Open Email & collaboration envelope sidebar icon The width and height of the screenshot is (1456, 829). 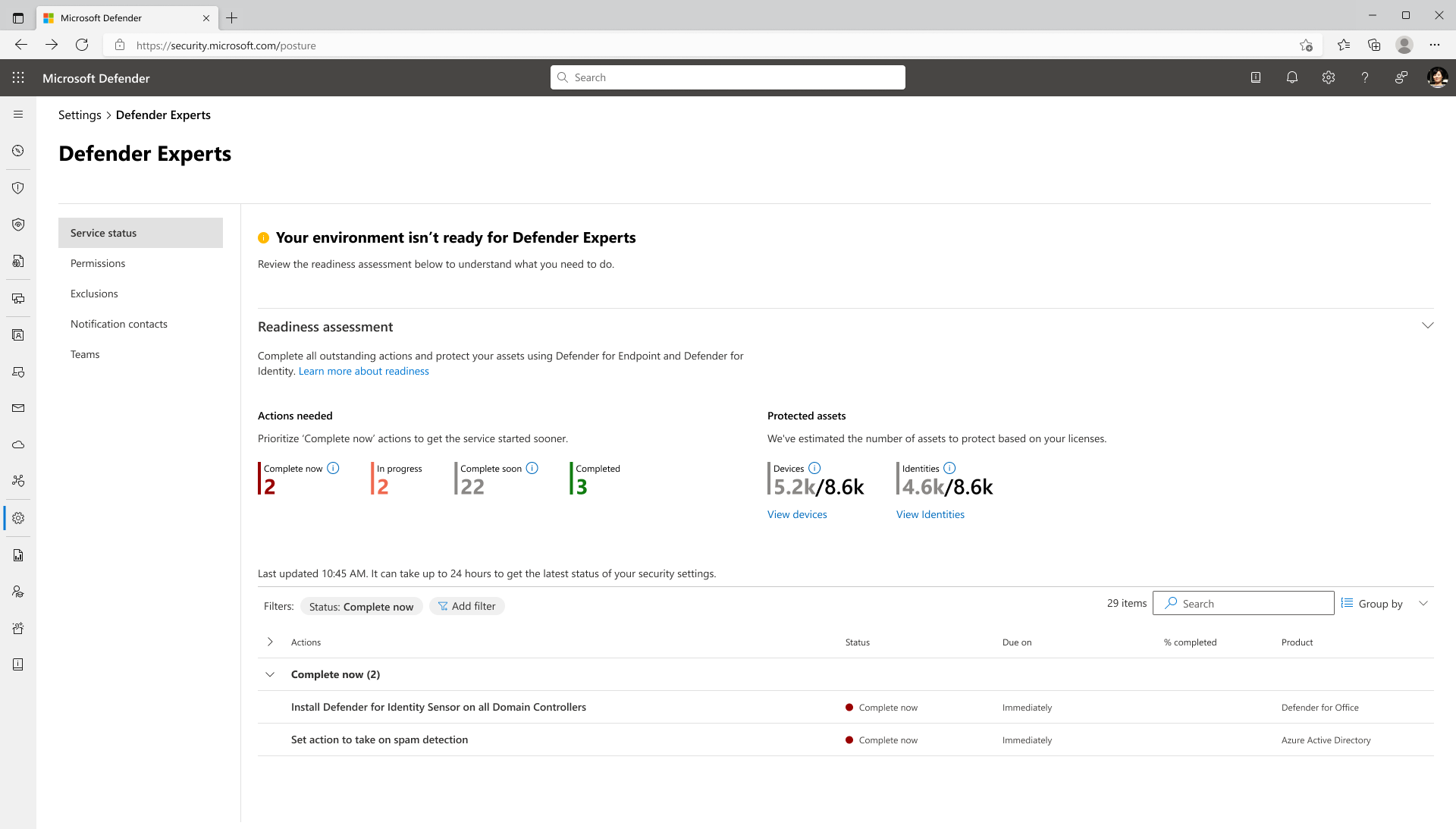pos(18,408)
